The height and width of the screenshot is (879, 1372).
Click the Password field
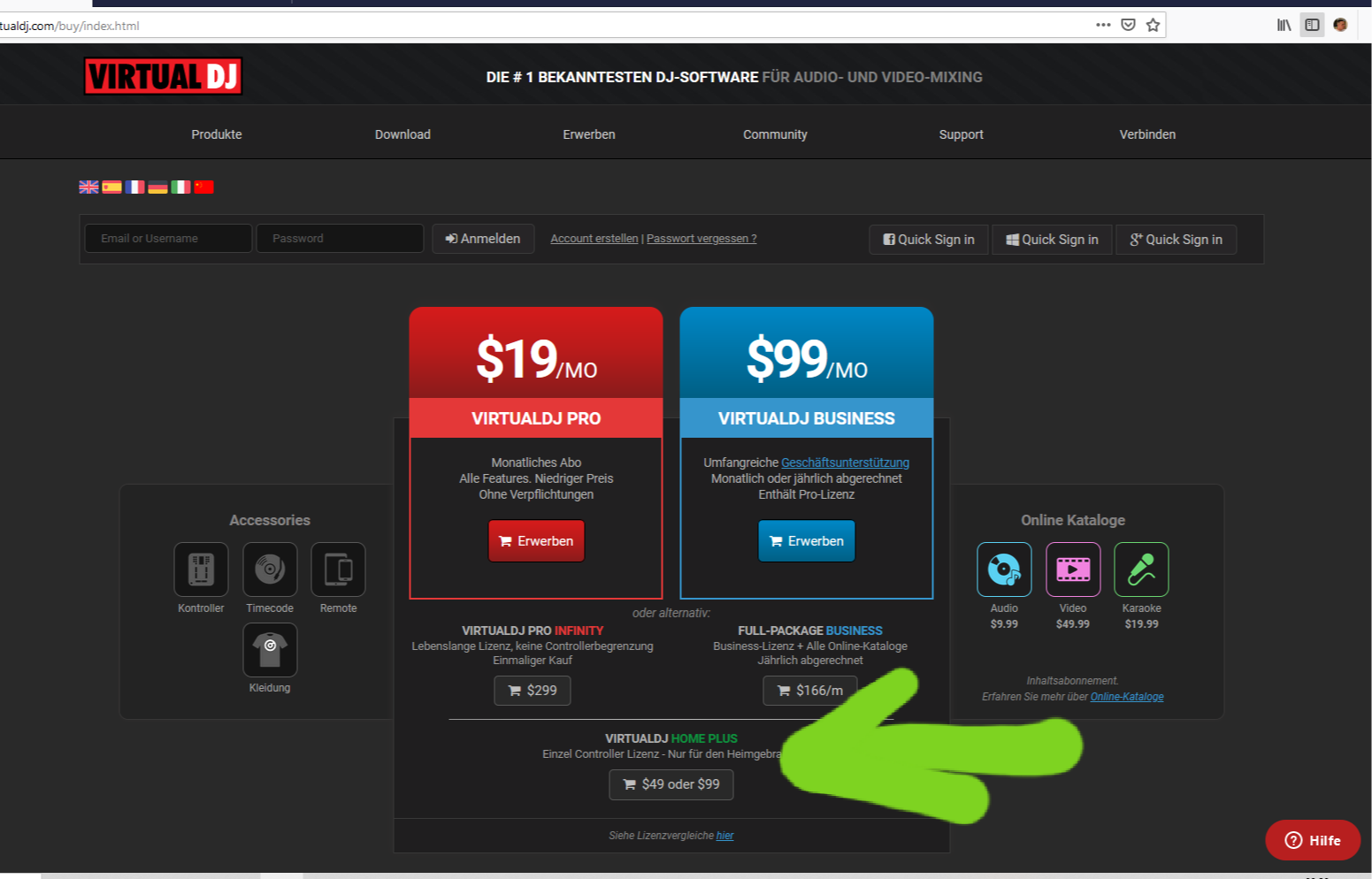pos(340,239)
